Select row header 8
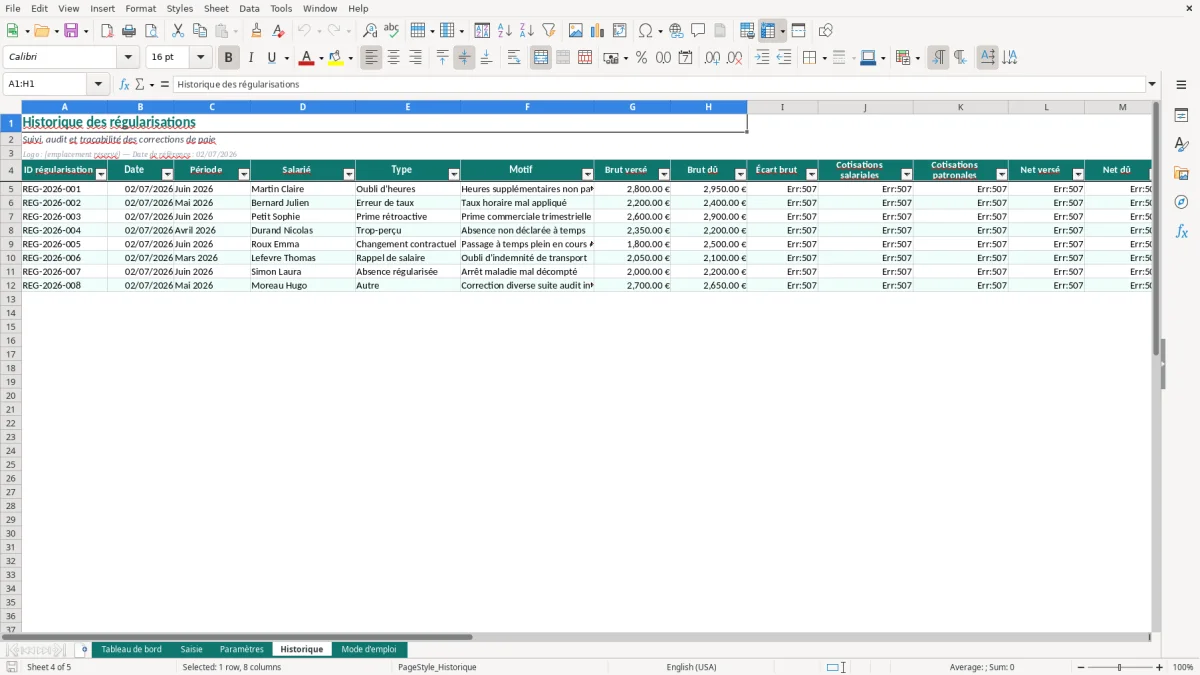 pos(11,230)
